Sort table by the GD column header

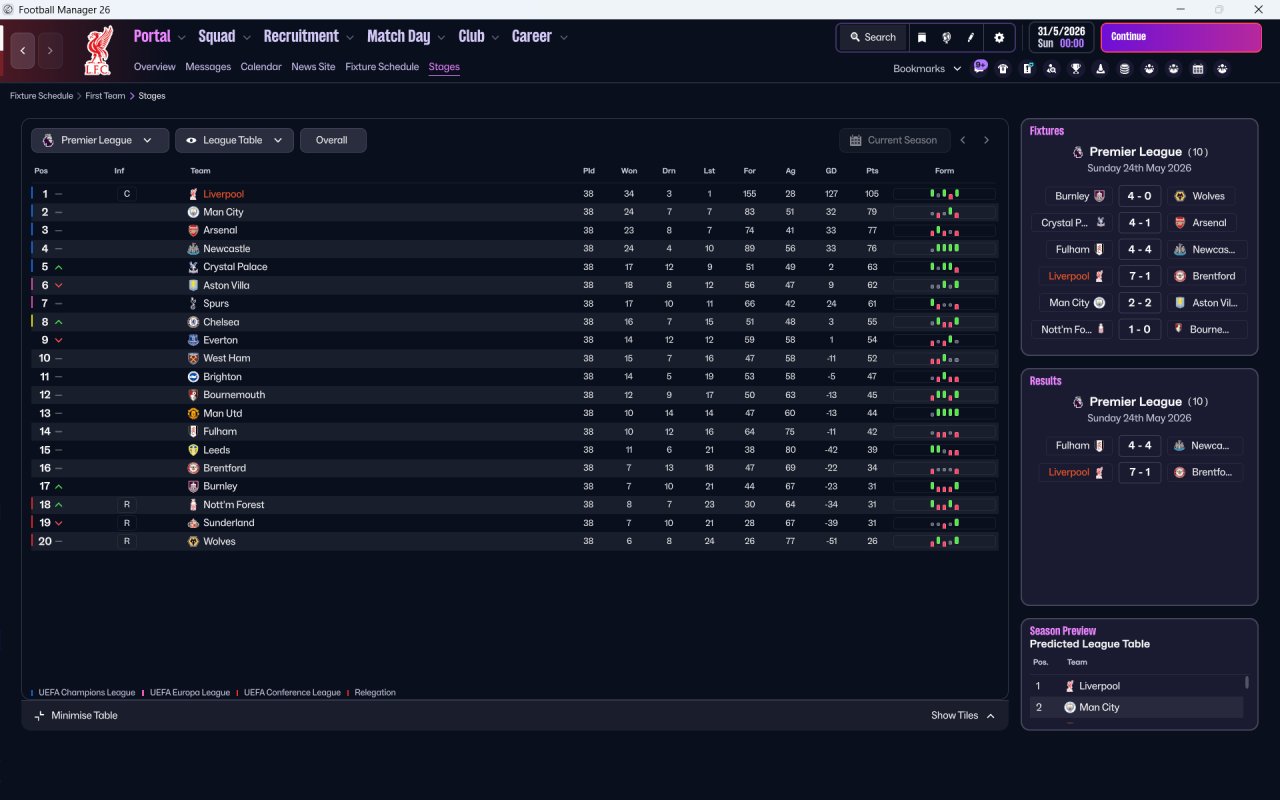pyautogui.click(x=831, y=171)
